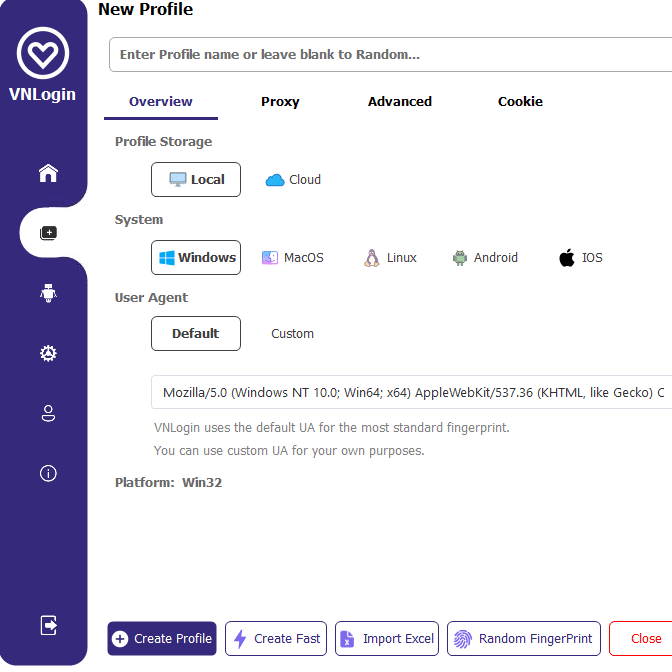Choose IOS as the system

581,258
